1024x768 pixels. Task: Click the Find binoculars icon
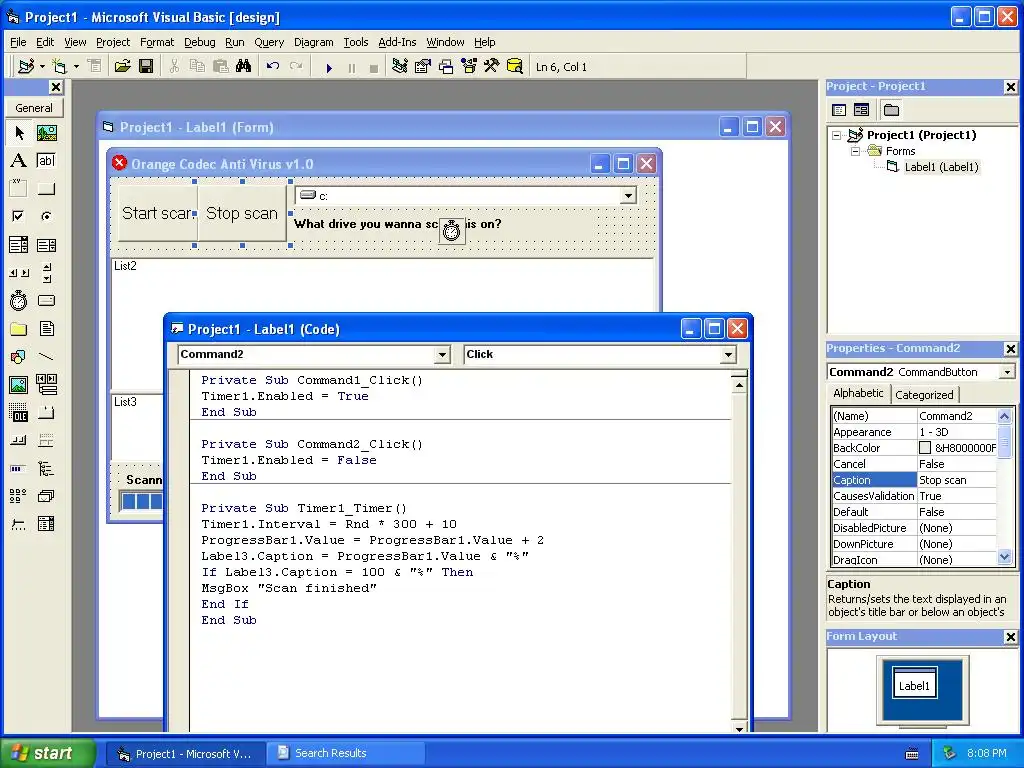[x=244, y=67]
